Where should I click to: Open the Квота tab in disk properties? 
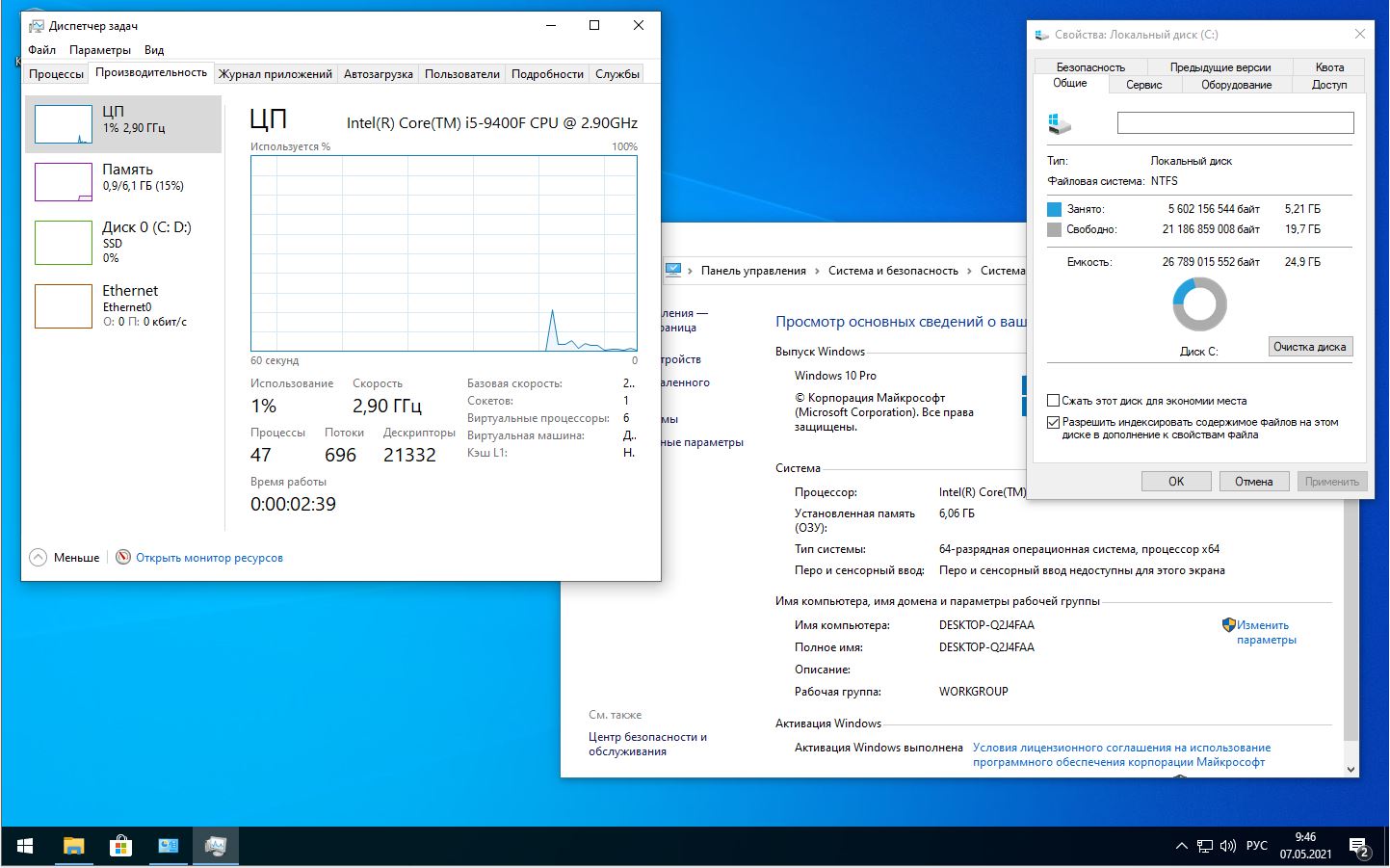1329,67
